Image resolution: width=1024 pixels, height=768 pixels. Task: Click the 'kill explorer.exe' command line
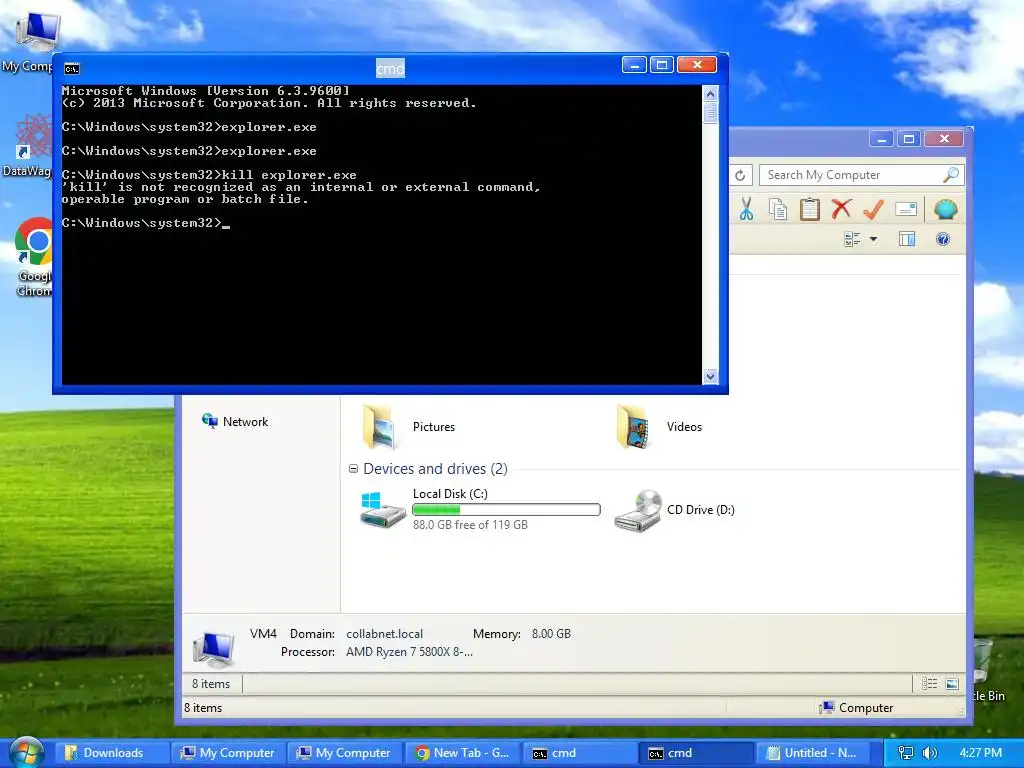pos(209,175)
